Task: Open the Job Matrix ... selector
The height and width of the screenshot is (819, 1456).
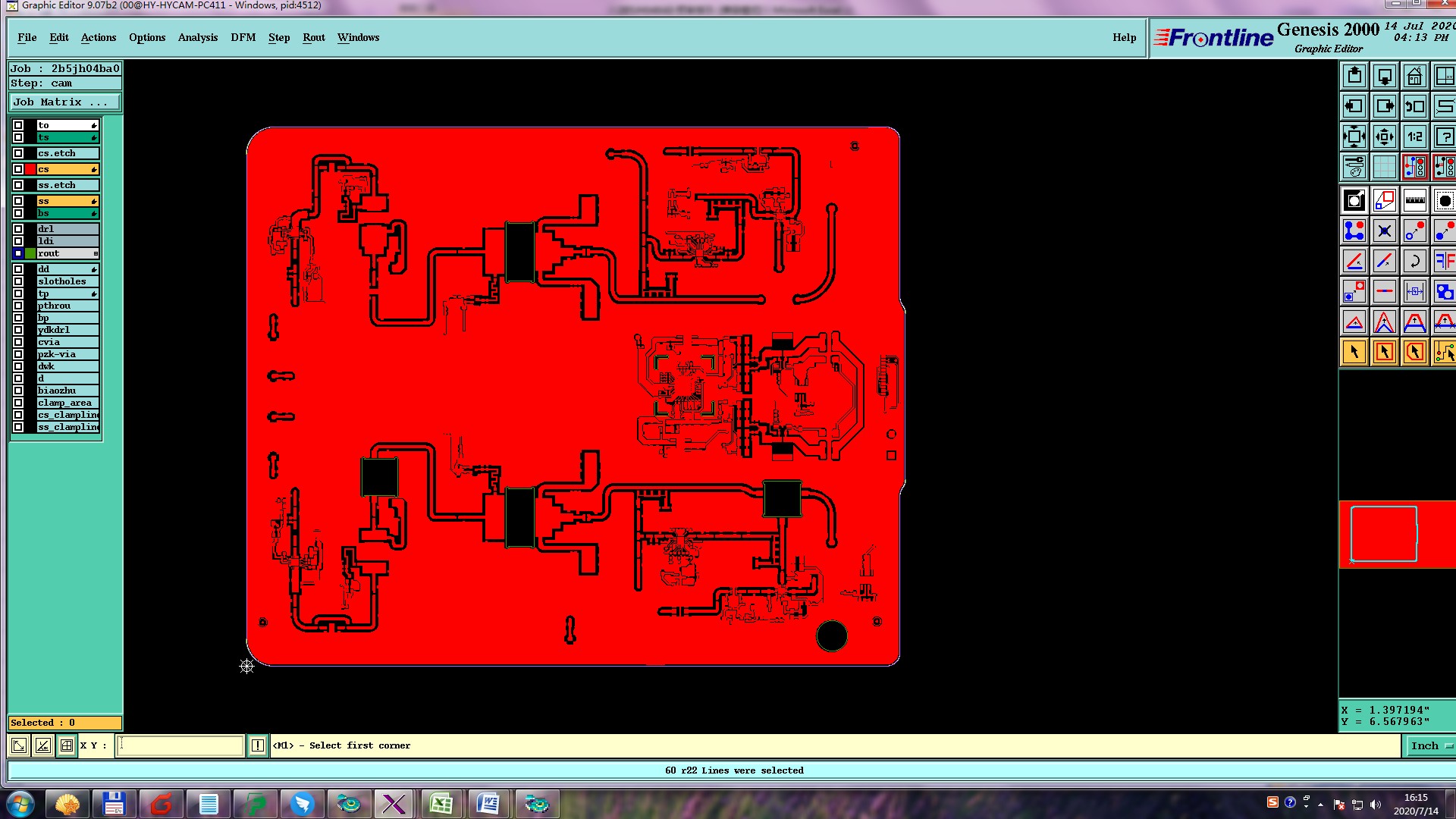Action: coord(64,102)
